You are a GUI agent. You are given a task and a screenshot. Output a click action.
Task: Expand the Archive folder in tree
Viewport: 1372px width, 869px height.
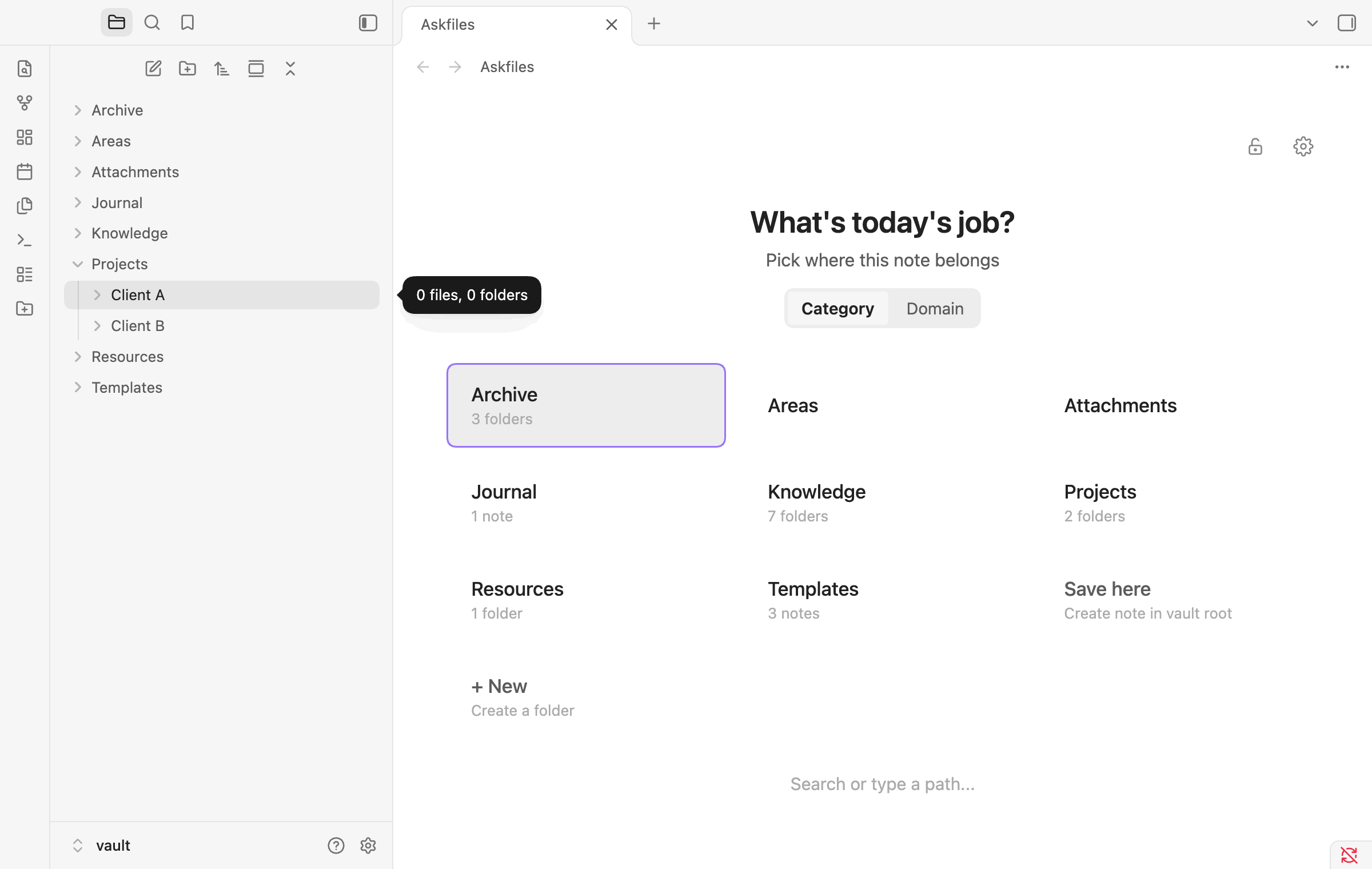coord(78,110)
